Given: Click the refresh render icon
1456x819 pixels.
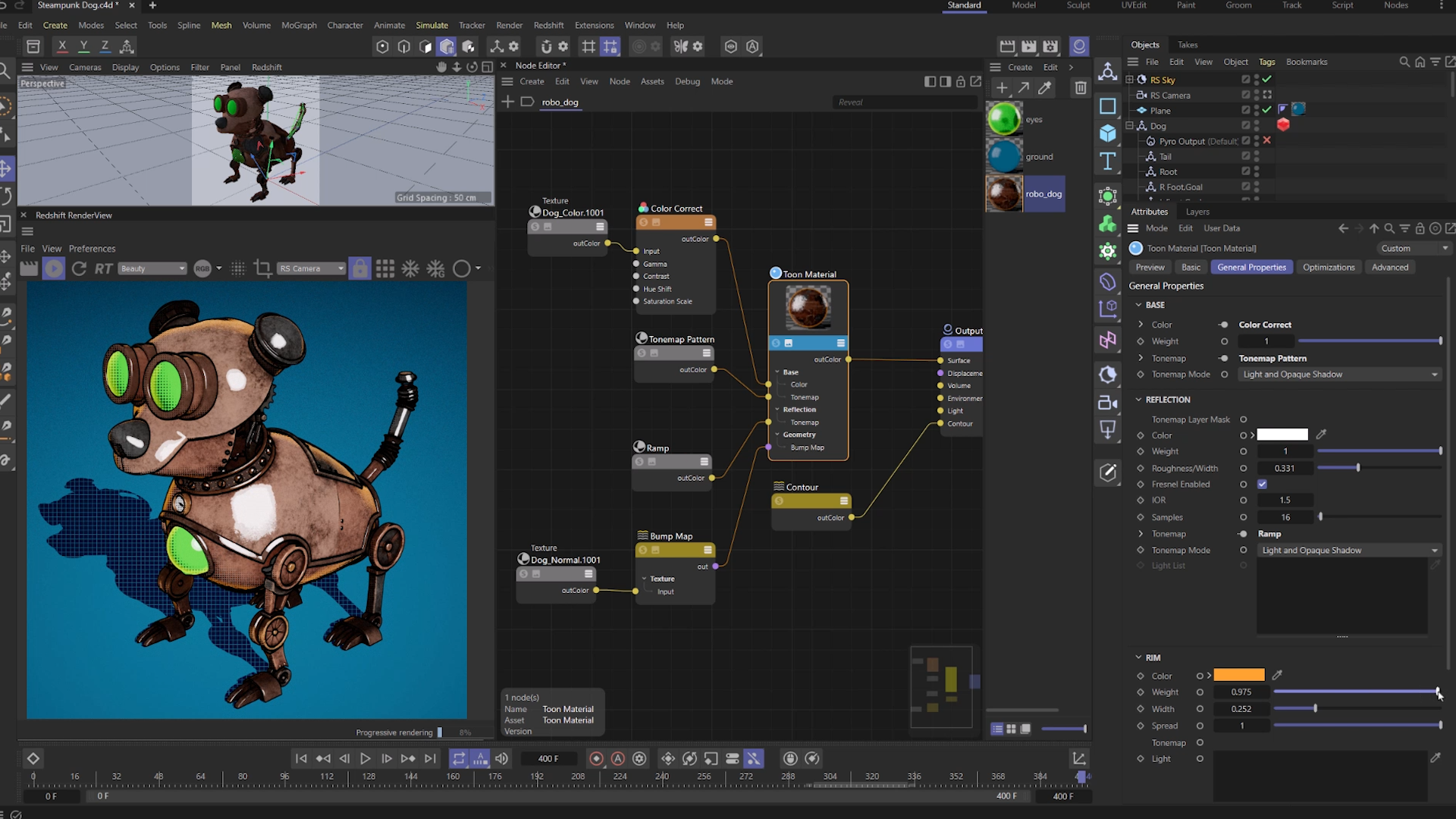Looking at the screenshot, I should click(79, 268).
